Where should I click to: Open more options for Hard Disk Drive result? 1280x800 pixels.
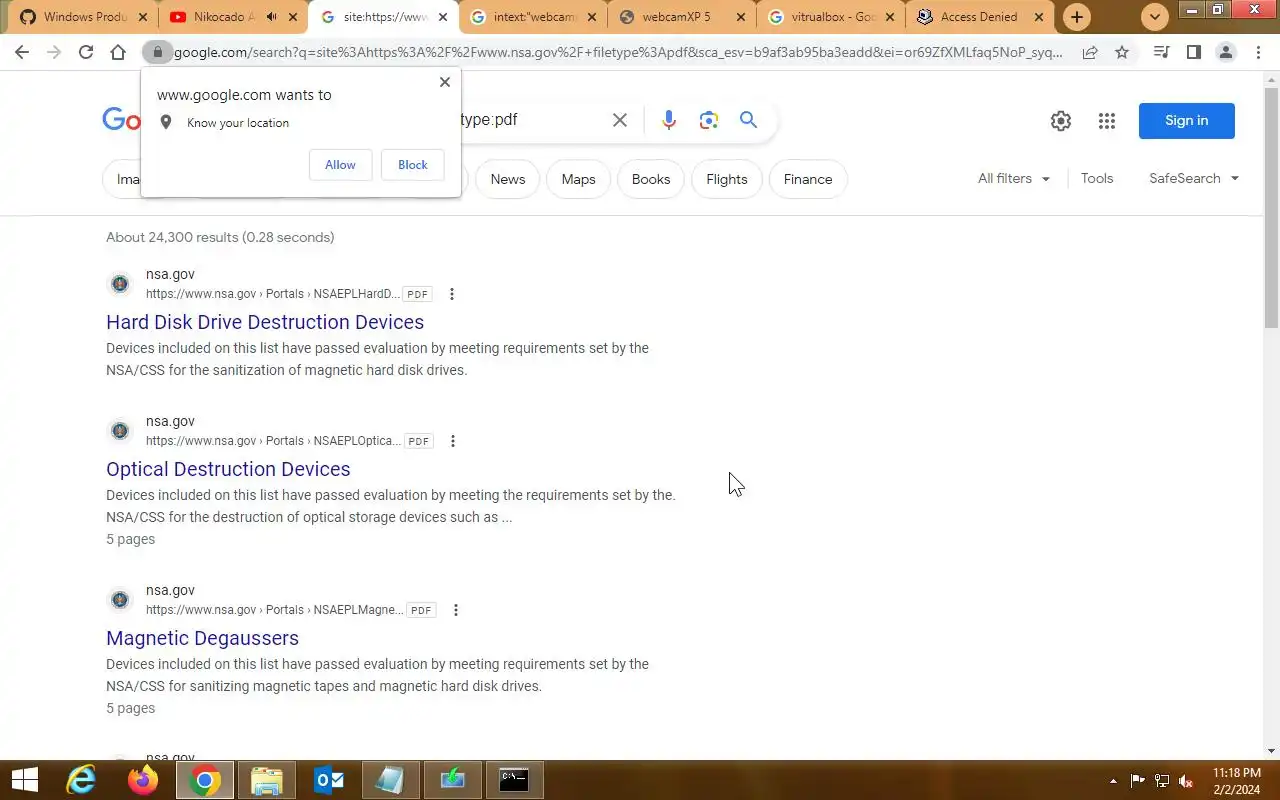(452, 294)
